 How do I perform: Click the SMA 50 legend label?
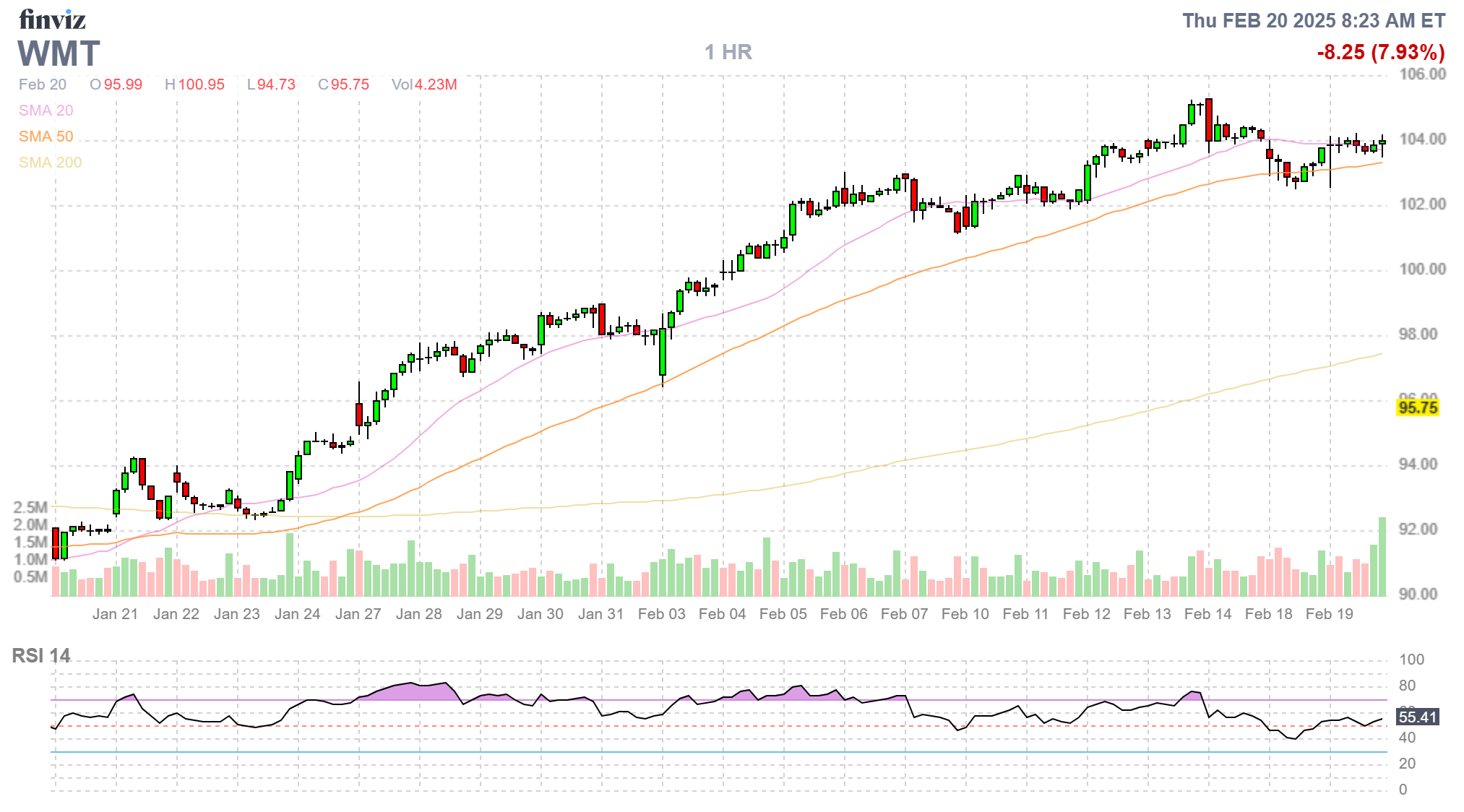[x=46, y=137]
